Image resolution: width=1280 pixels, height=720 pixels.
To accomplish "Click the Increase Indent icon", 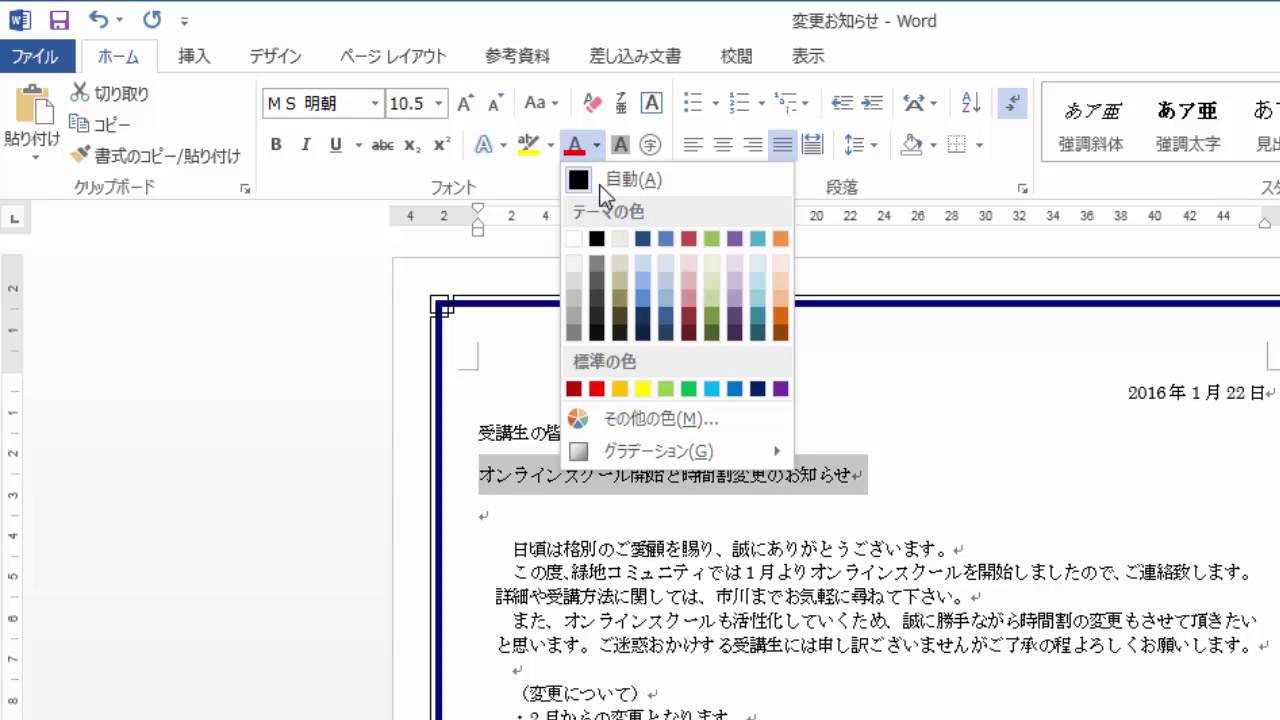I will (872, 103).
